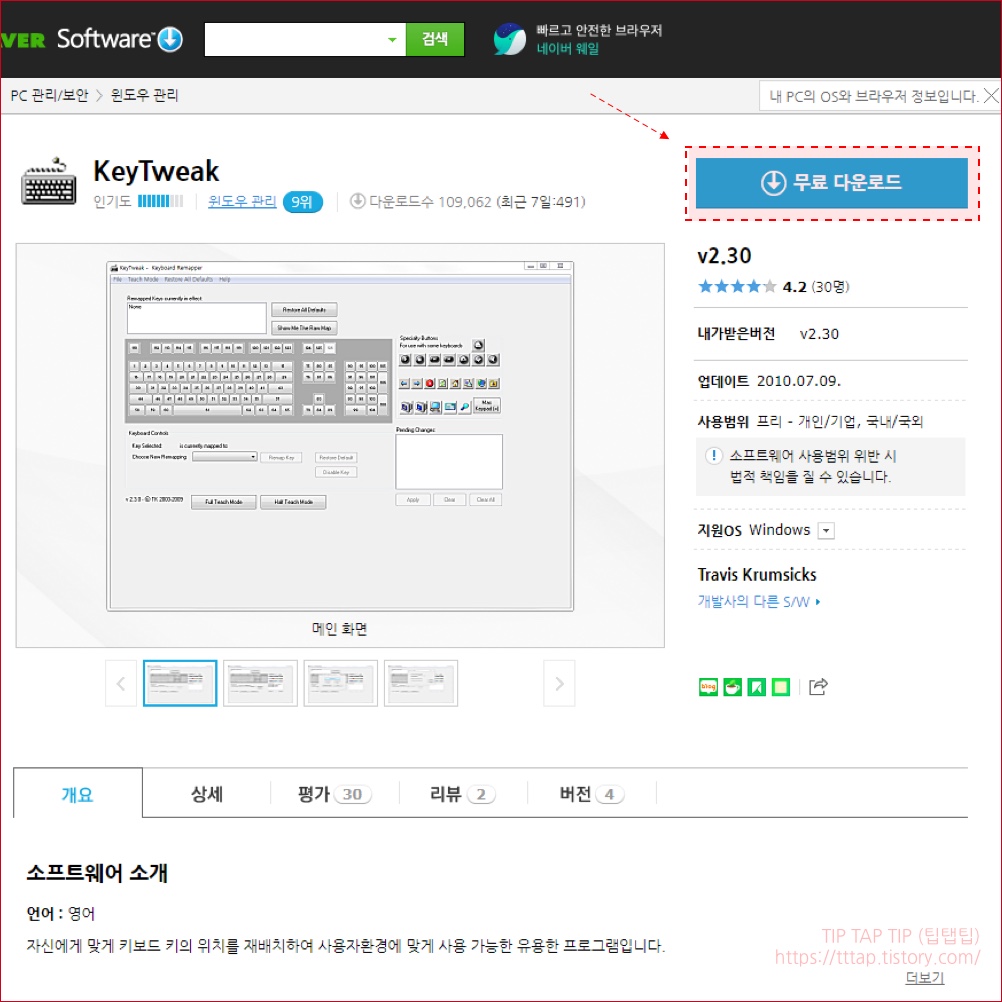
Task: Open the 네이버 웨일 link
Action: 567,49
